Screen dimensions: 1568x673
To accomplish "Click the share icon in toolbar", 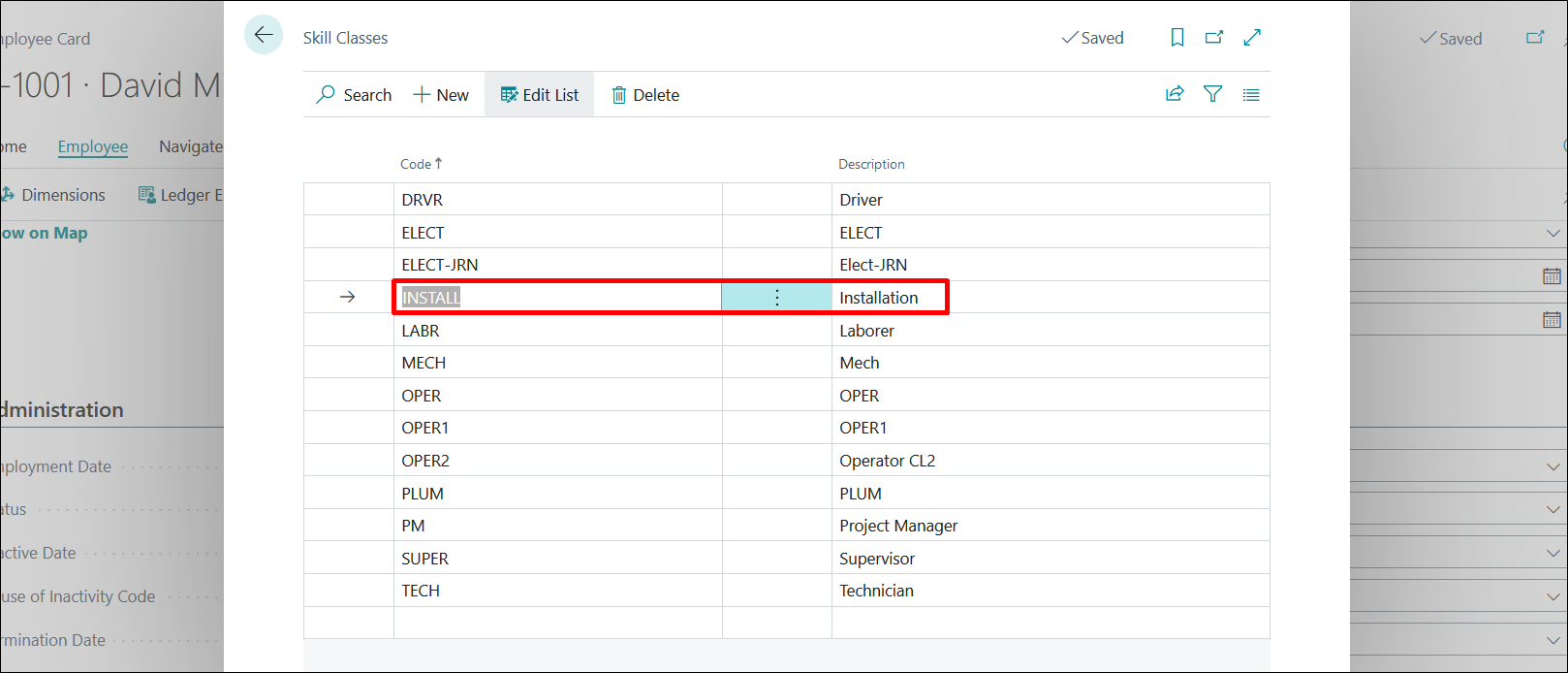I will [1175, 94].
